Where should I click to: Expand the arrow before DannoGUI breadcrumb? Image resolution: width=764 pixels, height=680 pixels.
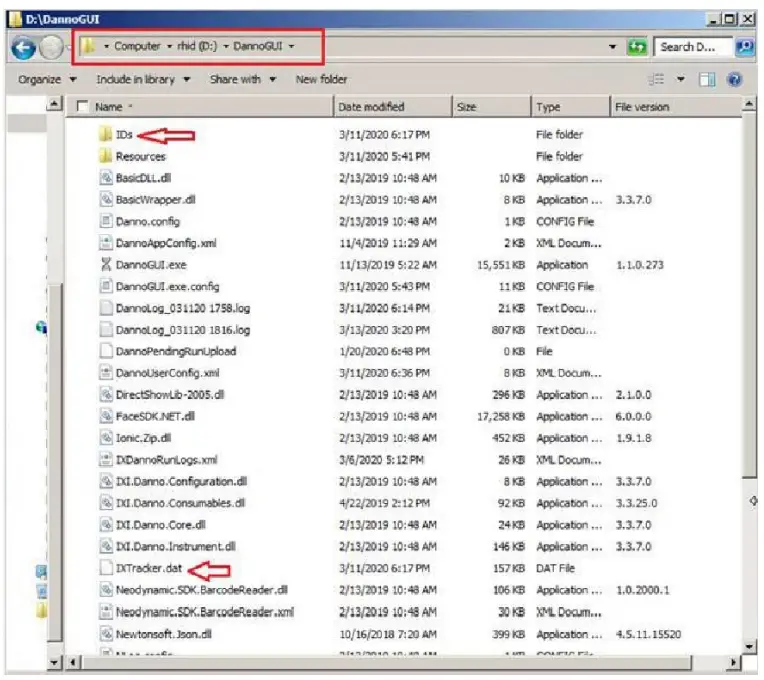click(226, 46)
